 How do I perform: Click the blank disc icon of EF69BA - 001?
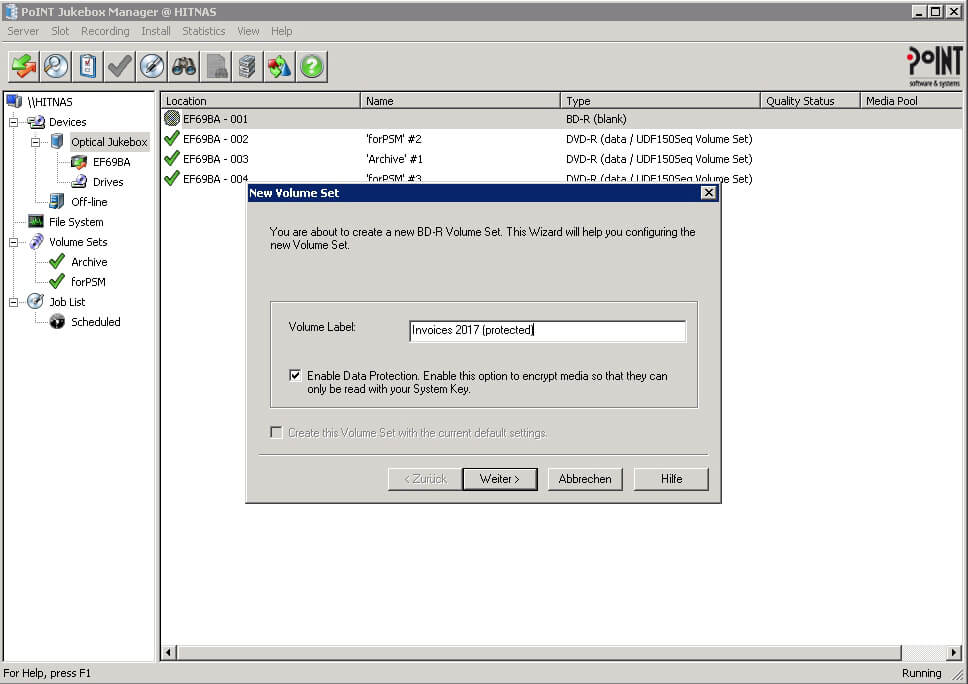[x=172, y=118]
